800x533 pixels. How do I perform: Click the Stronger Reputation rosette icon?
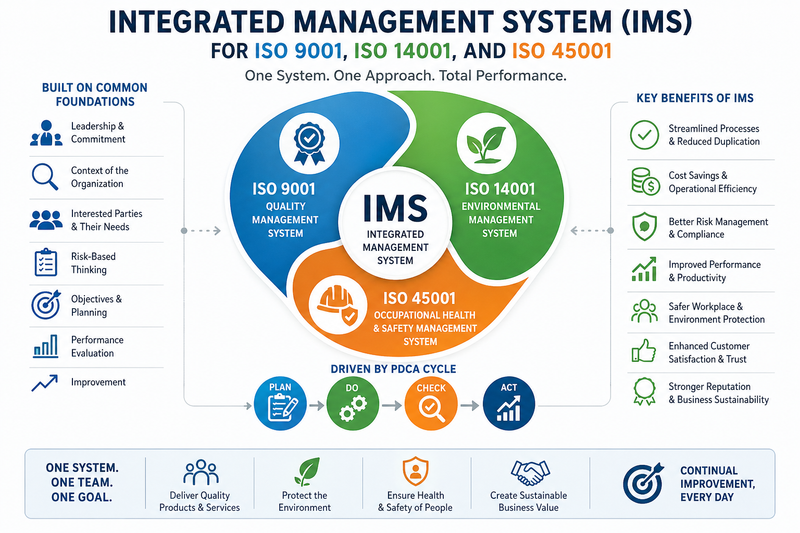pyautogui.click(x=644, y=391)
